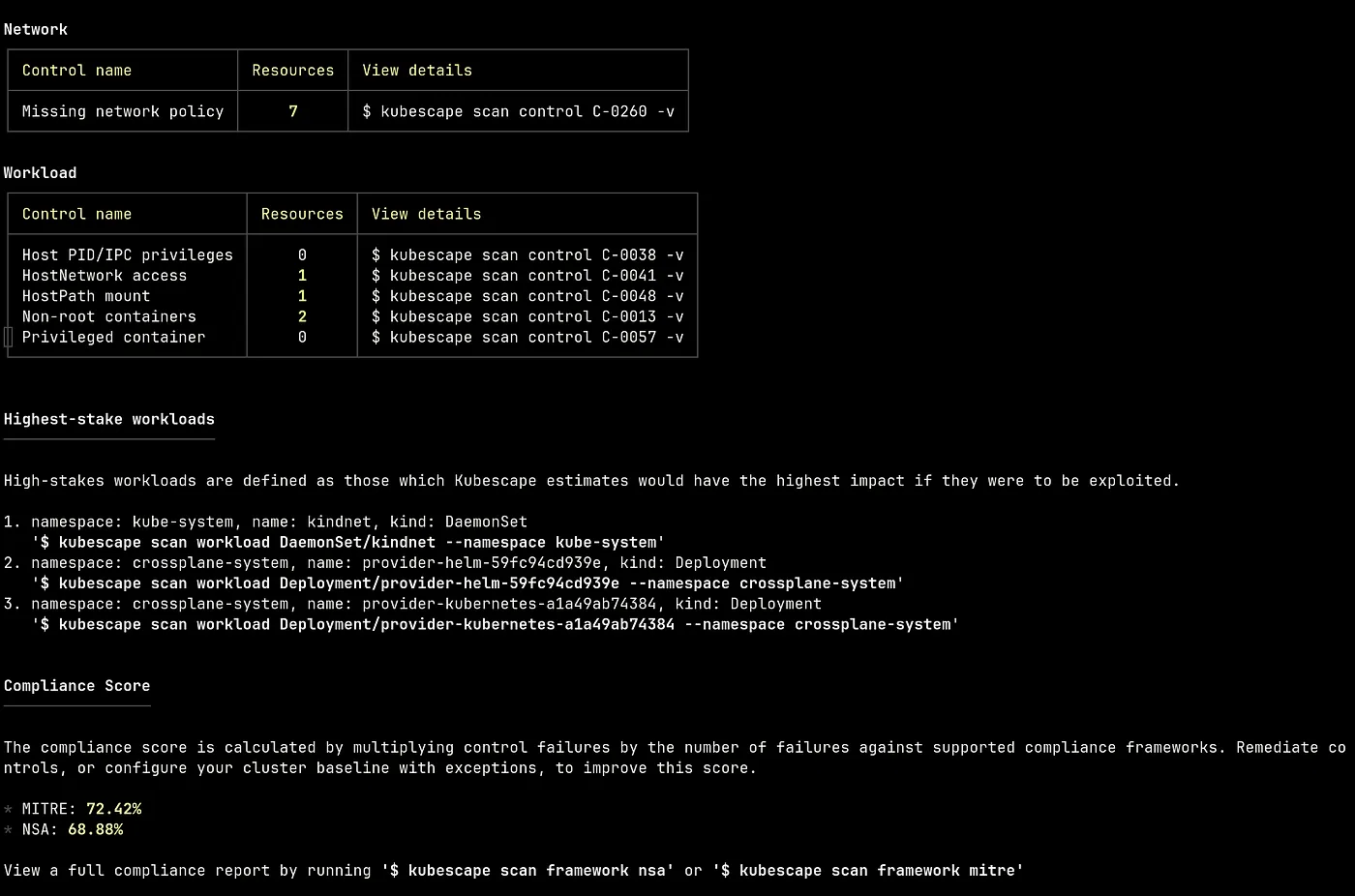
Task: Click the Non-root containers entry
Action: click(108, 316)
